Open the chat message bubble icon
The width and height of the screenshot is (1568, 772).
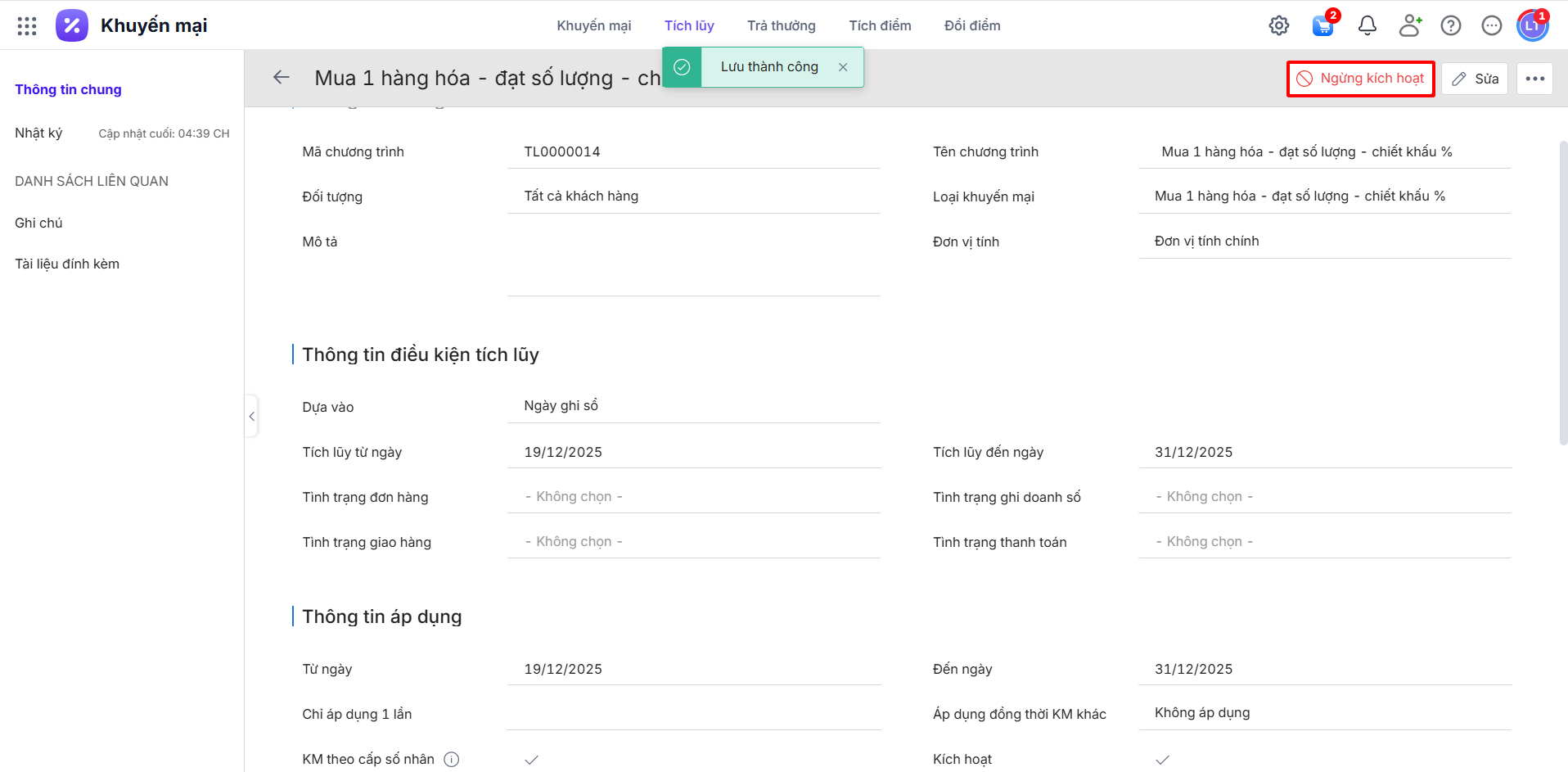point(1491,26)
